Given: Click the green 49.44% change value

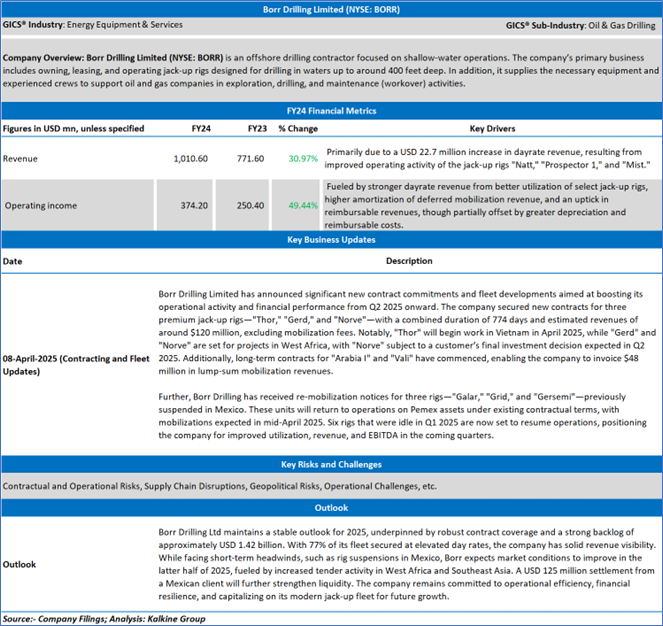Looking at the screenshot, I should point(303,206).
